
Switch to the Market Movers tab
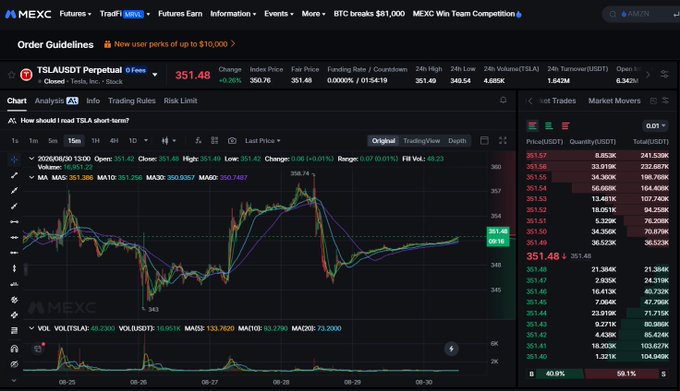click(x=614, y=101)
